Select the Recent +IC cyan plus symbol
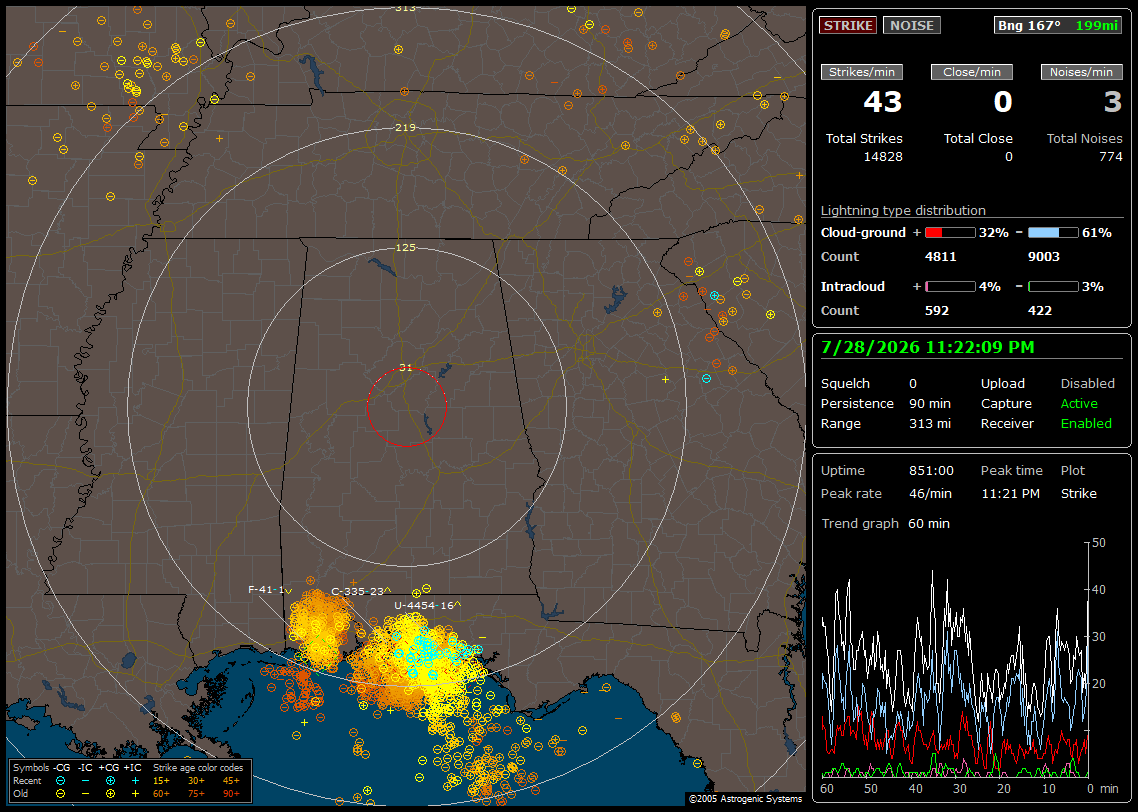Screen dimensions: 1138x812 (x=135, y=781)
